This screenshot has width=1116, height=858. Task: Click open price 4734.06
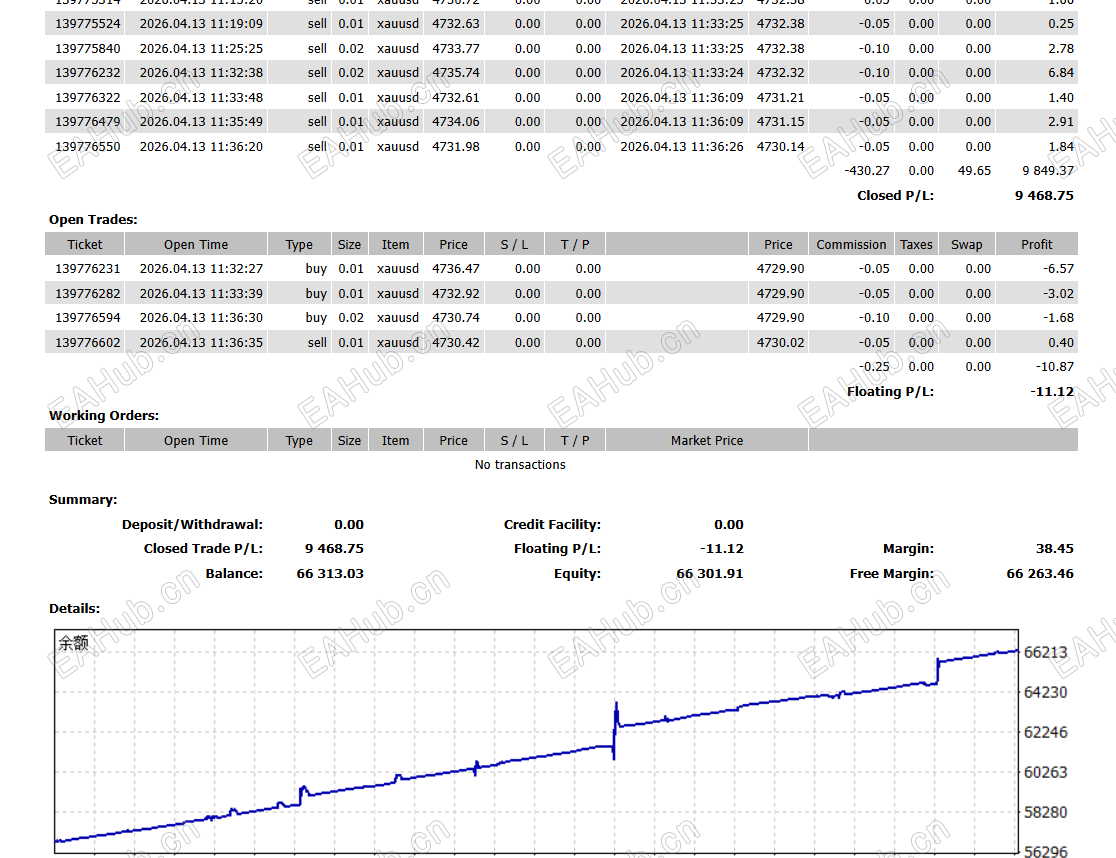[x=456, y=122]
